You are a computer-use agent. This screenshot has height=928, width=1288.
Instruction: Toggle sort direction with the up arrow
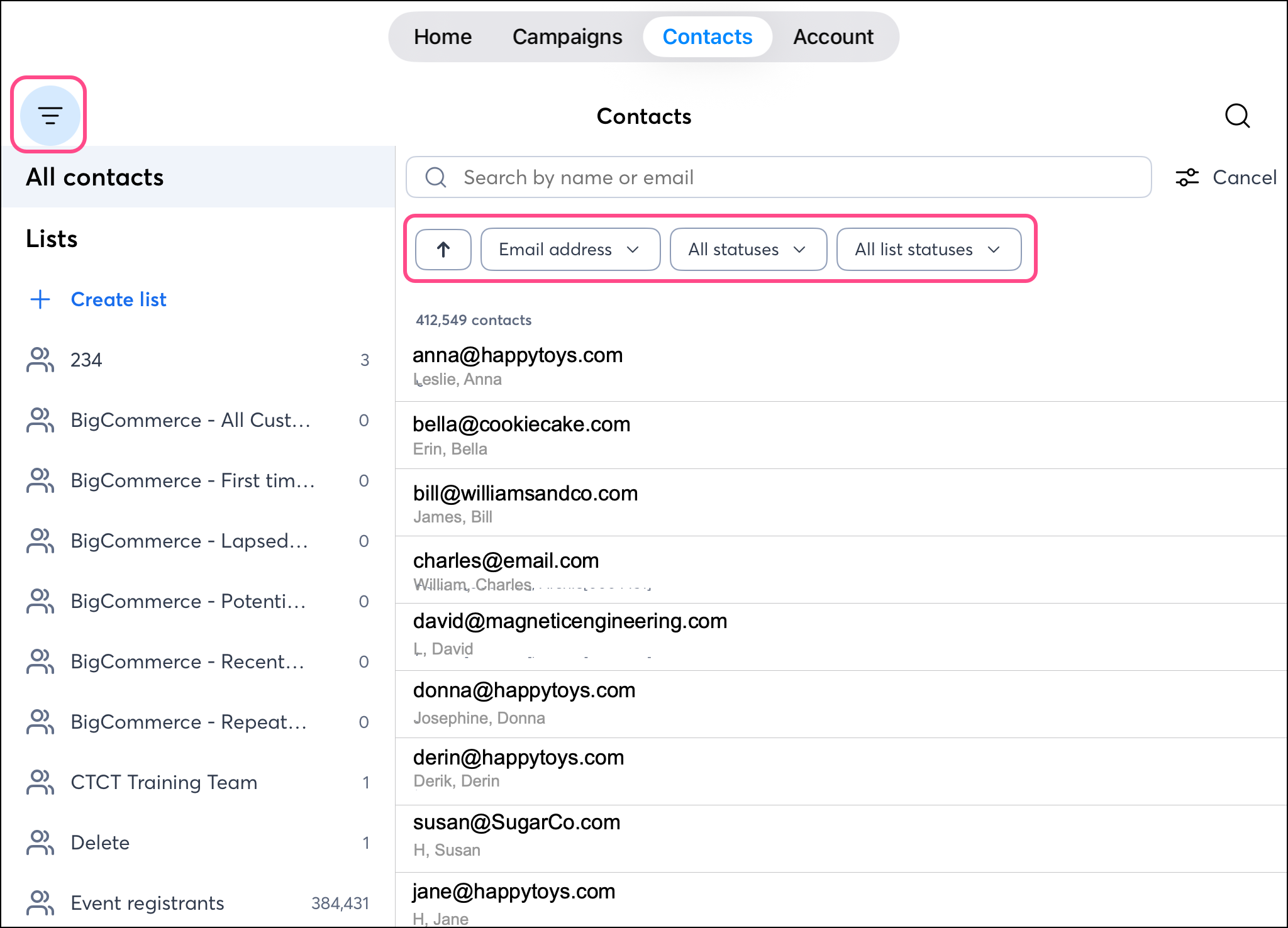tap(443, 250)
